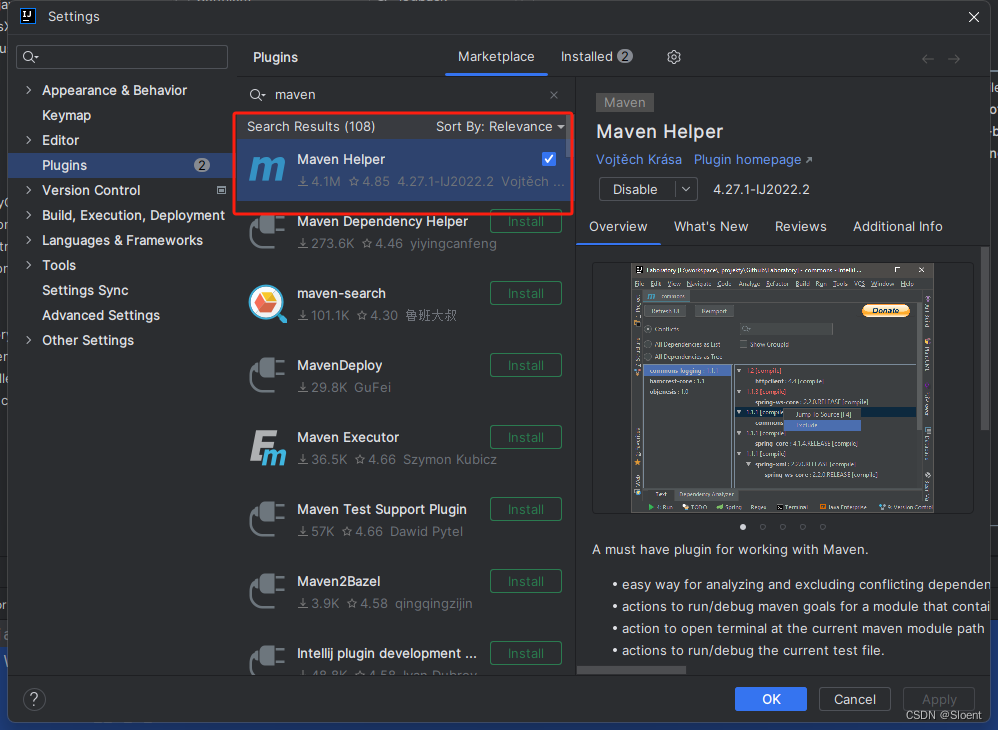Screen dimensions: 998x730
Task: Focus the settings search field
Action: (122, 57)
